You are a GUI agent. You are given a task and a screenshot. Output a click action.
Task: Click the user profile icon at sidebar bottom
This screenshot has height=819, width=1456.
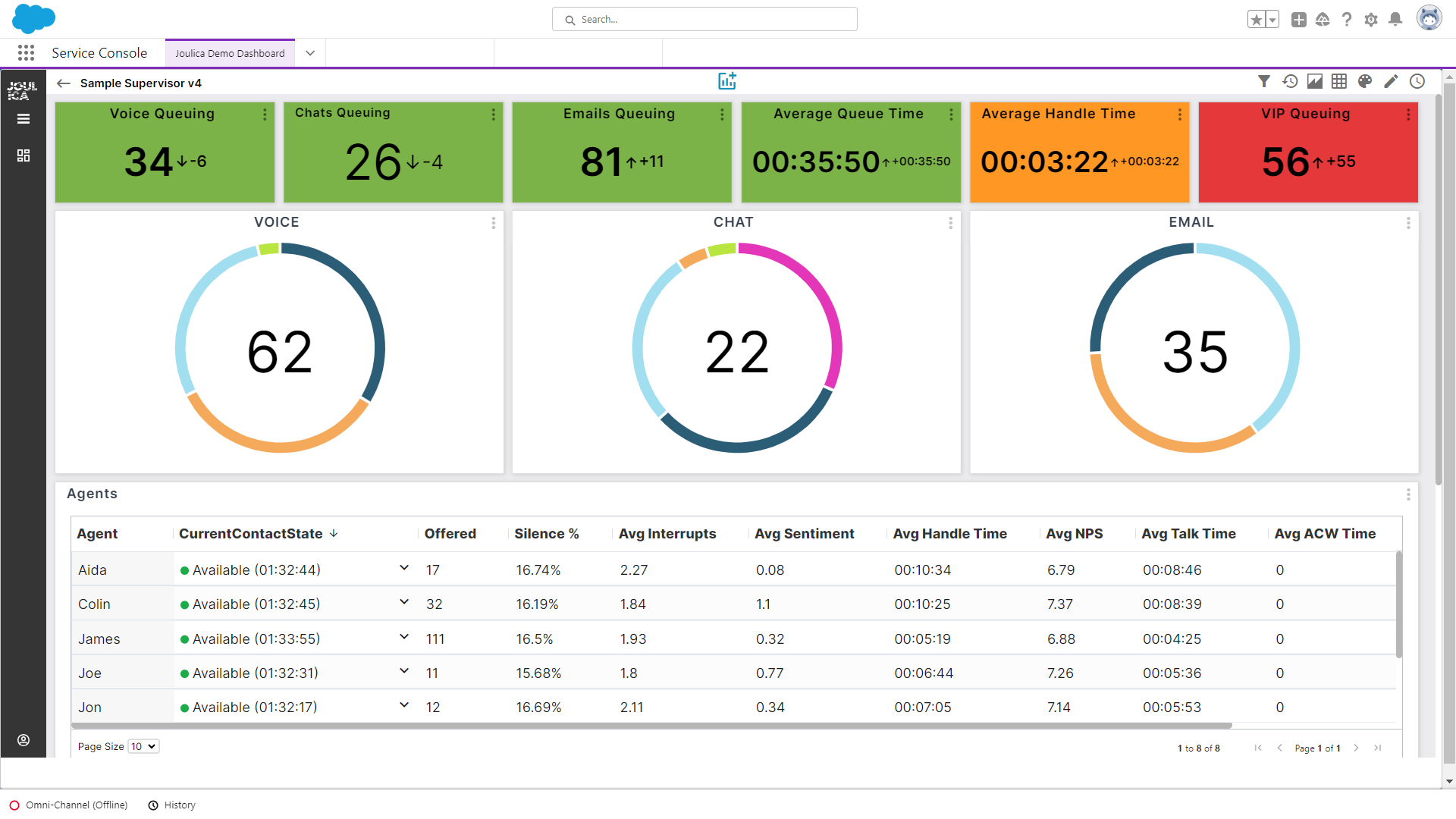(24, 741)
